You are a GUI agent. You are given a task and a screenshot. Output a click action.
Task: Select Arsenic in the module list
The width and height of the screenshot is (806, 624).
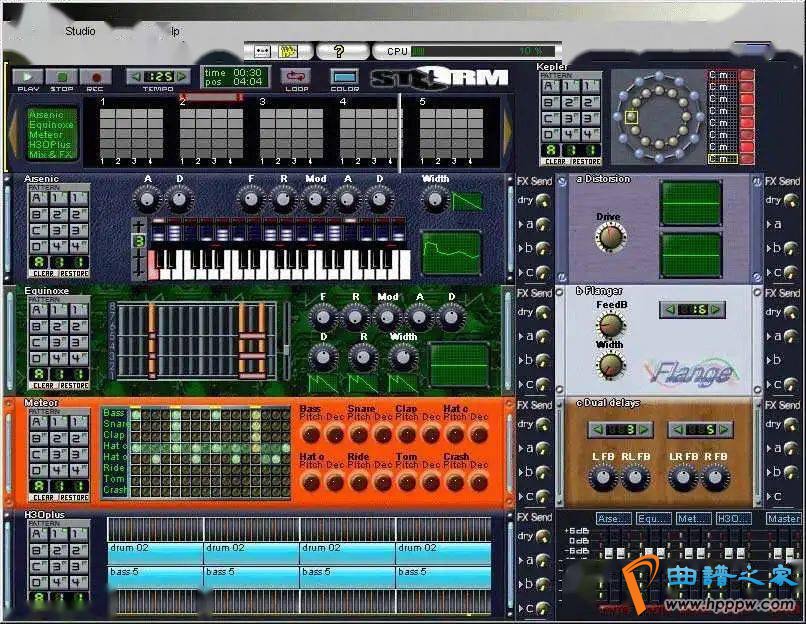click(45, 115)
